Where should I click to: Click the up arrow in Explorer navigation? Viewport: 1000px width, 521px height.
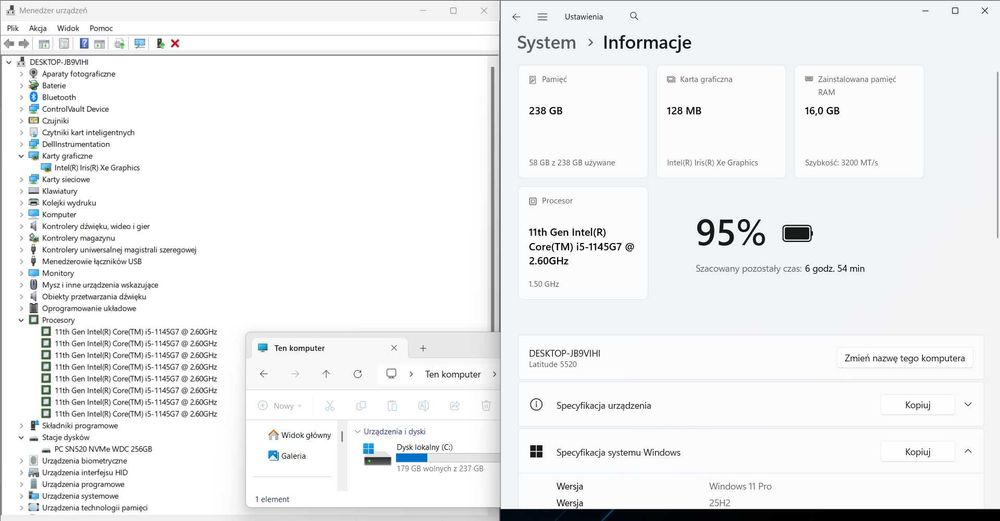(326, 374)
